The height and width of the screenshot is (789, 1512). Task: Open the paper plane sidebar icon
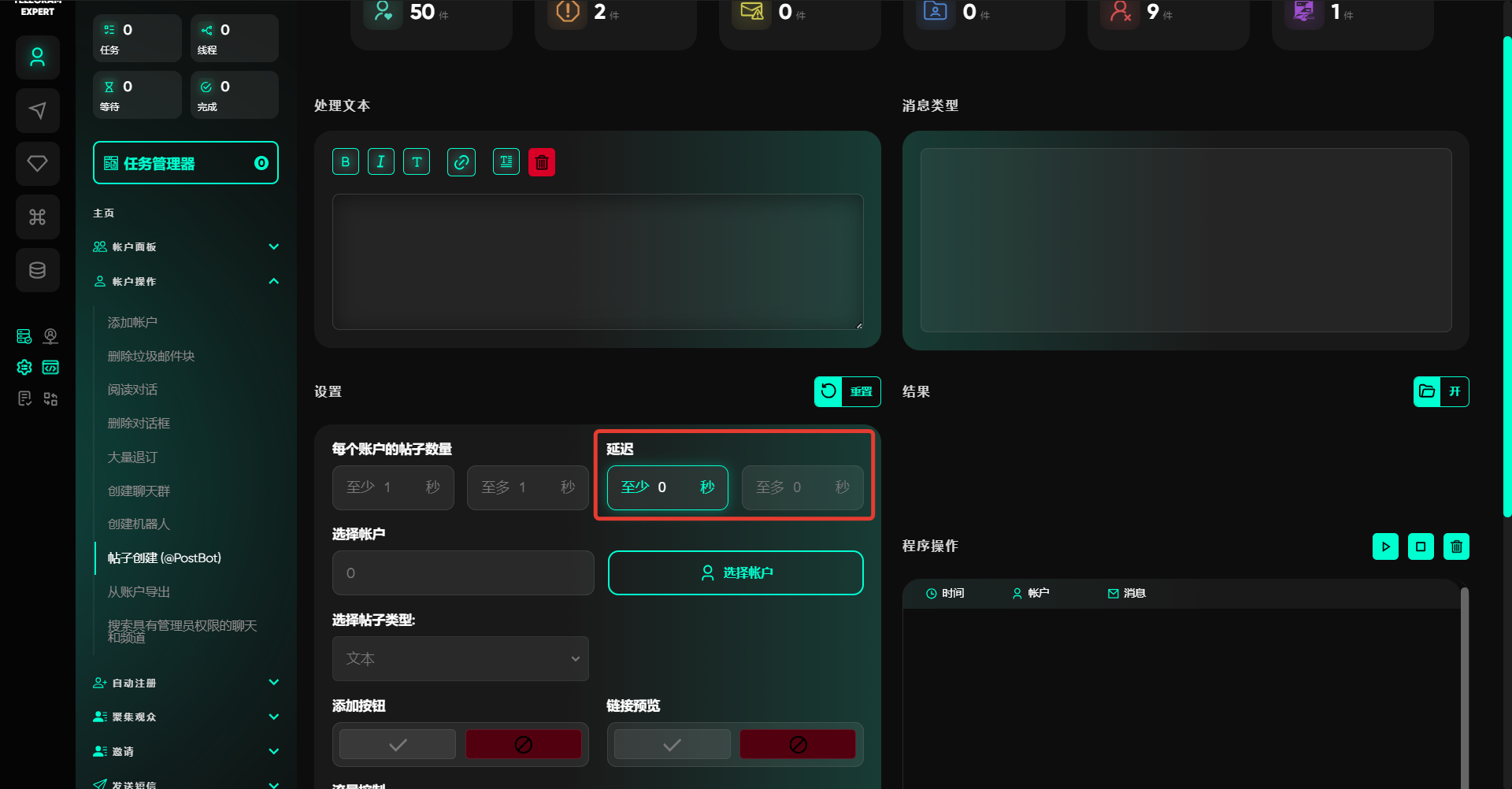tap(37, 110)
